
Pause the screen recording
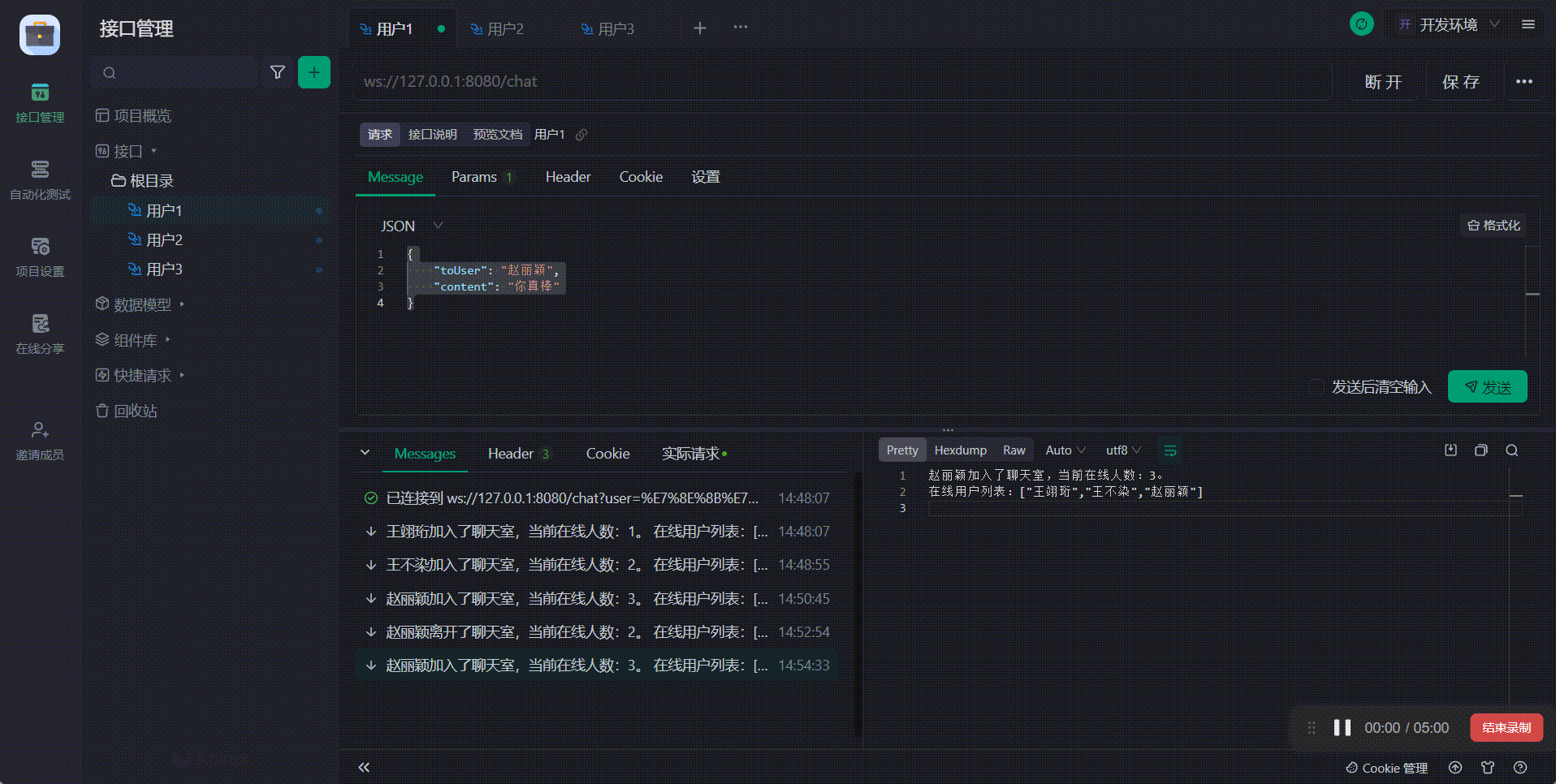(x=1342, y=728)
